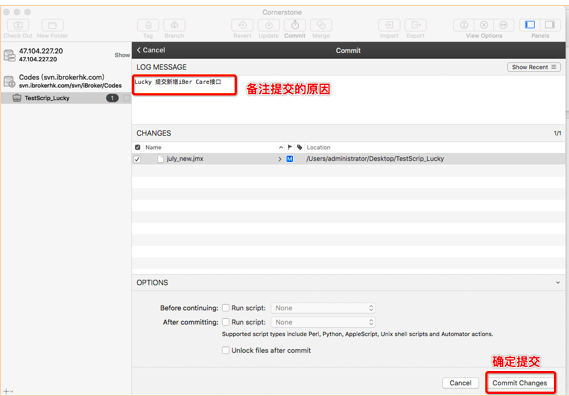The height and width of the screenshot is (396, 569).
Task: Click the add button at sidebar bottom
Action: tap(6, 391)
